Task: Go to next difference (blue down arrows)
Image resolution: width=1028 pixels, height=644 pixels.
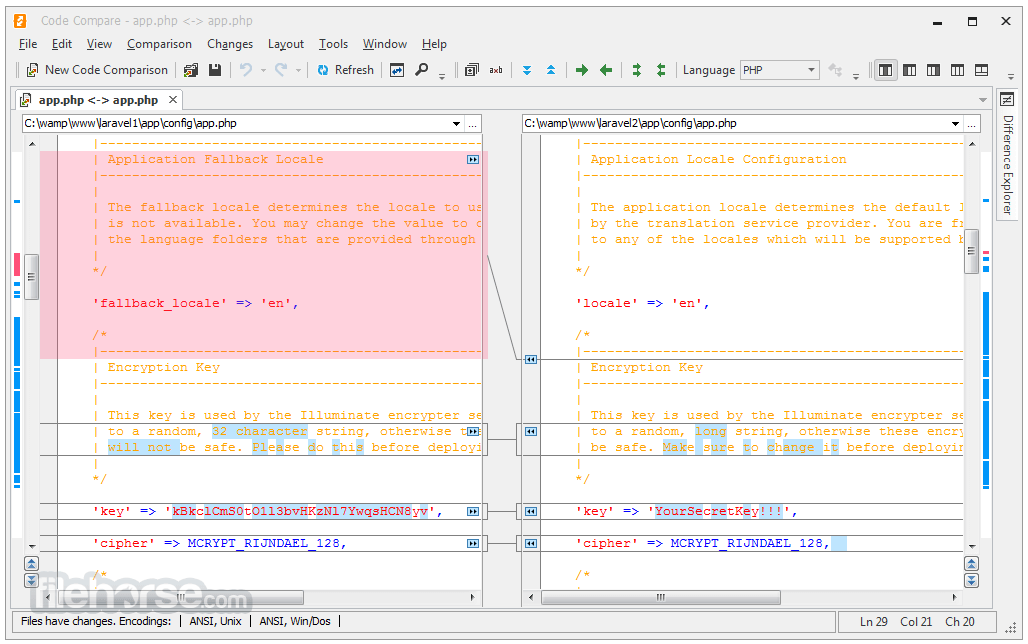Action: pyautogui.click(x=526, y=70)
